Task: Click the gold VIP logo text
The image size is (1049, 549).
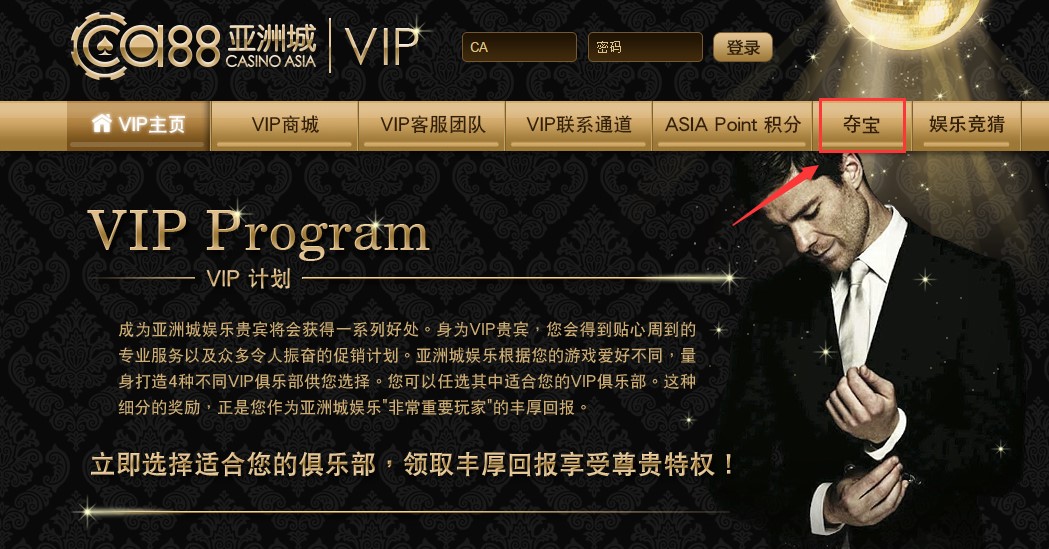Action: coord(381,46)
